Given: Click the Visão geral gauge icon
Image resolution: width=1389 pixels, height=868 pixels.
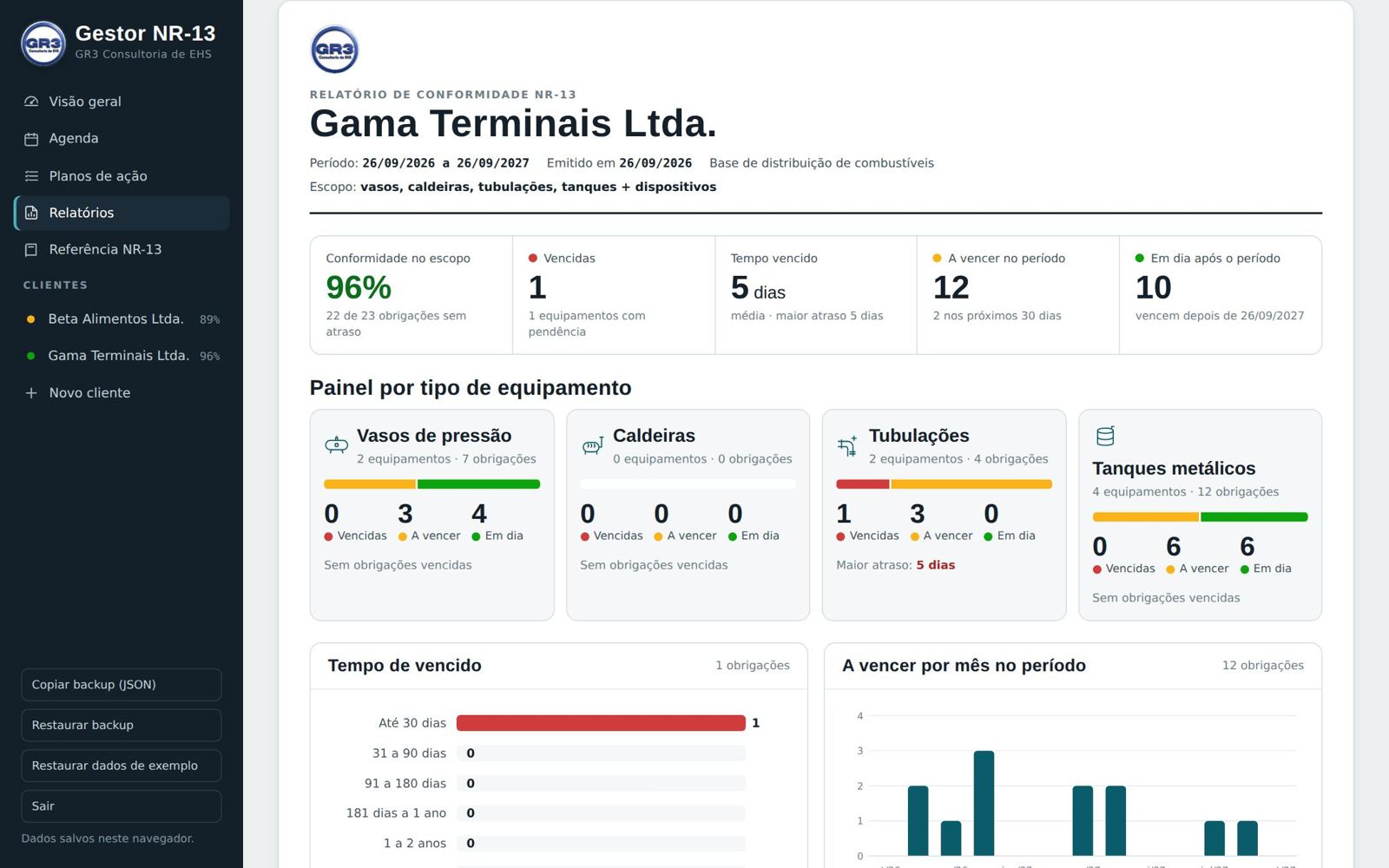Looking at the screenshot, I should 31,102.
